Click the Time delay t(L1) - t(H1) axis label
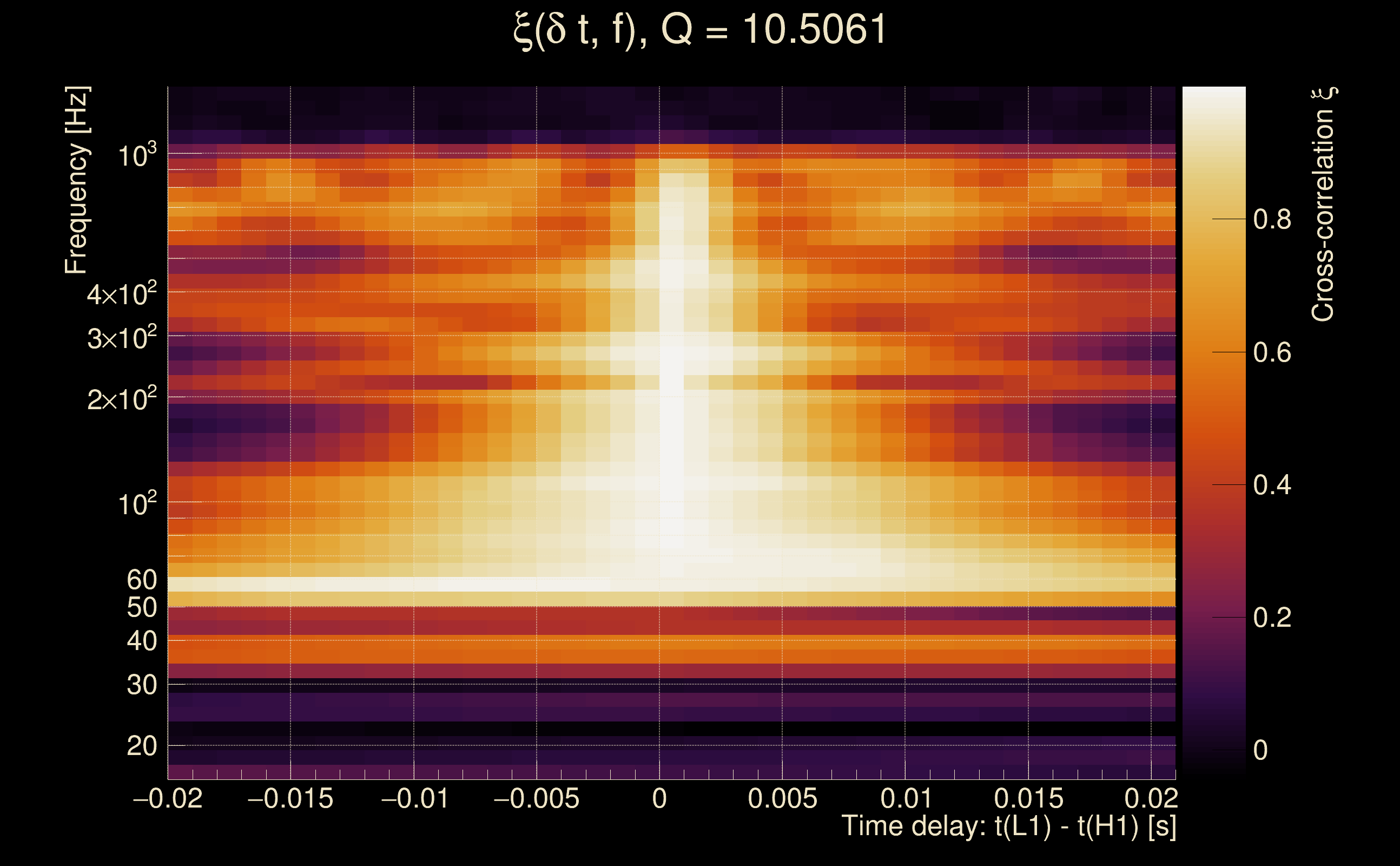Screen dimensions: 1400x866 (1008, 826)
